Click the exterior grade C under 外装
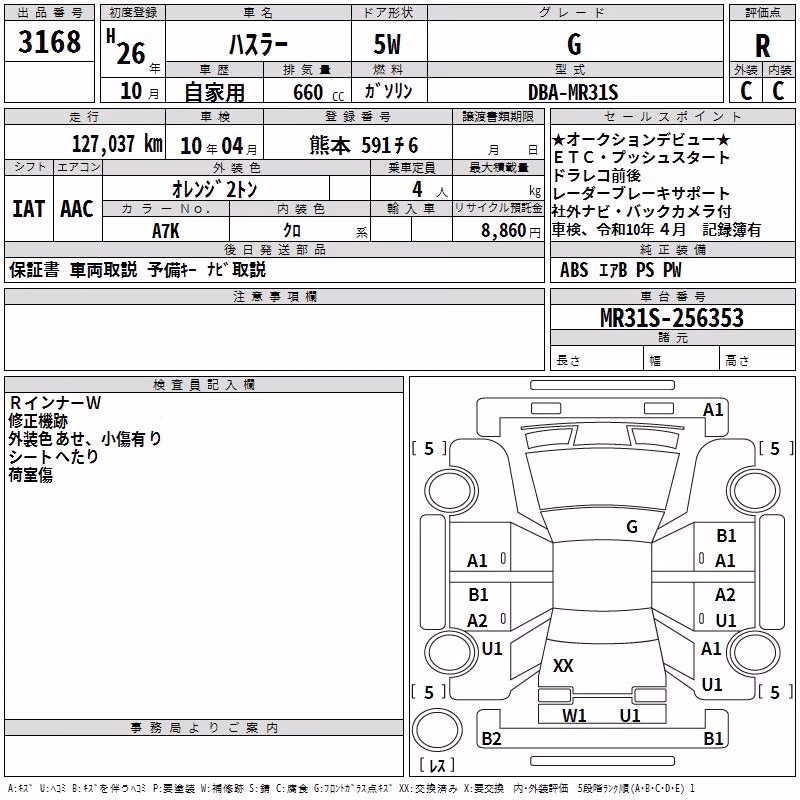Image resolution: width=800 pixels, height=800 pixels. [746, 91]
